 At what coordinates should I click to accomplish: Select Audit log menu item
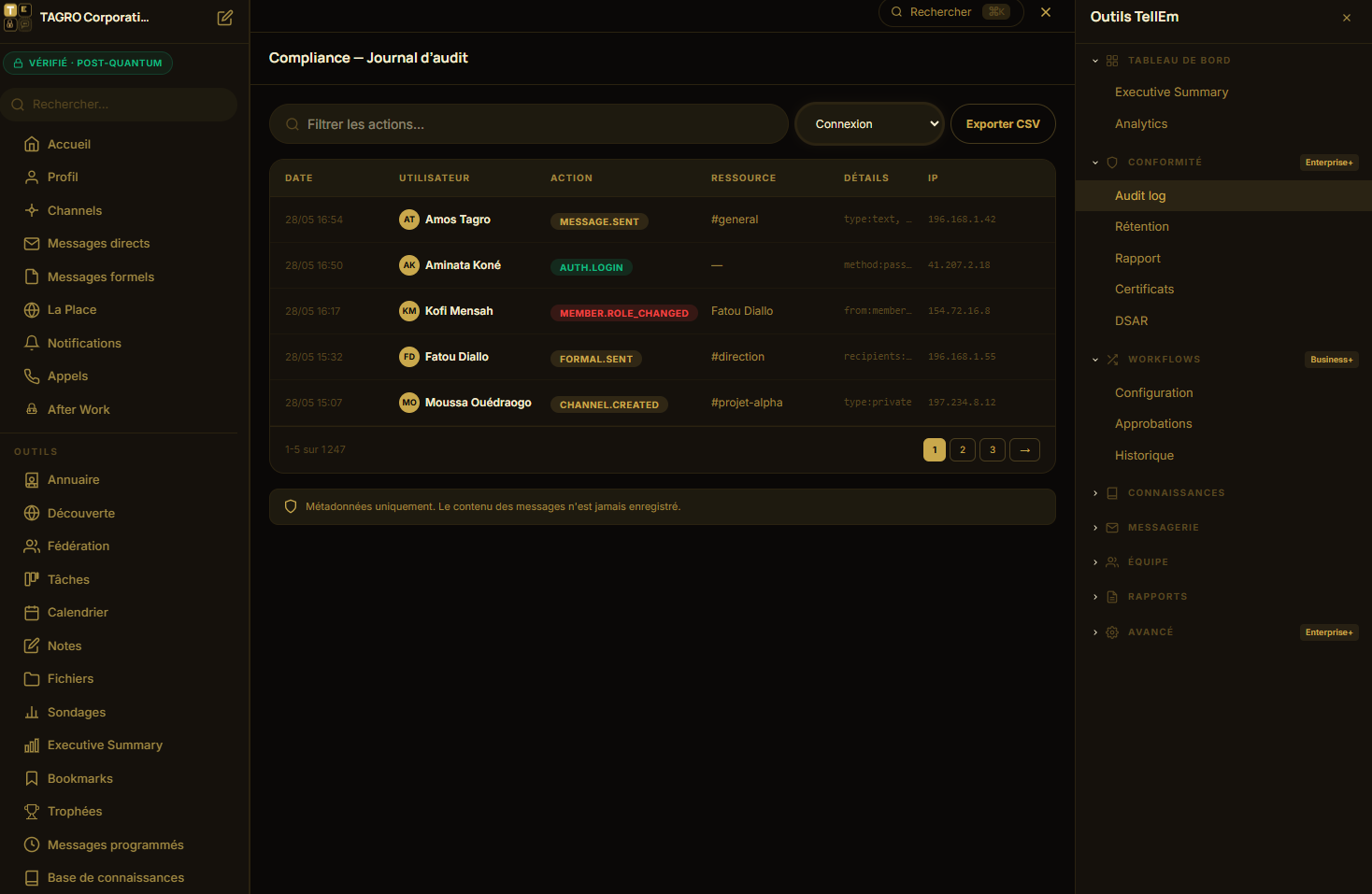coord(1223,195)
